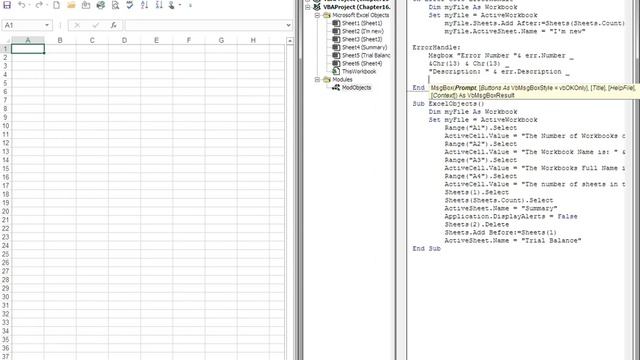Select Sheet6 (Sheet4) in project tree
Image resolution: width=640 pixels, height=360 pixels.
[x=362, y=64]
